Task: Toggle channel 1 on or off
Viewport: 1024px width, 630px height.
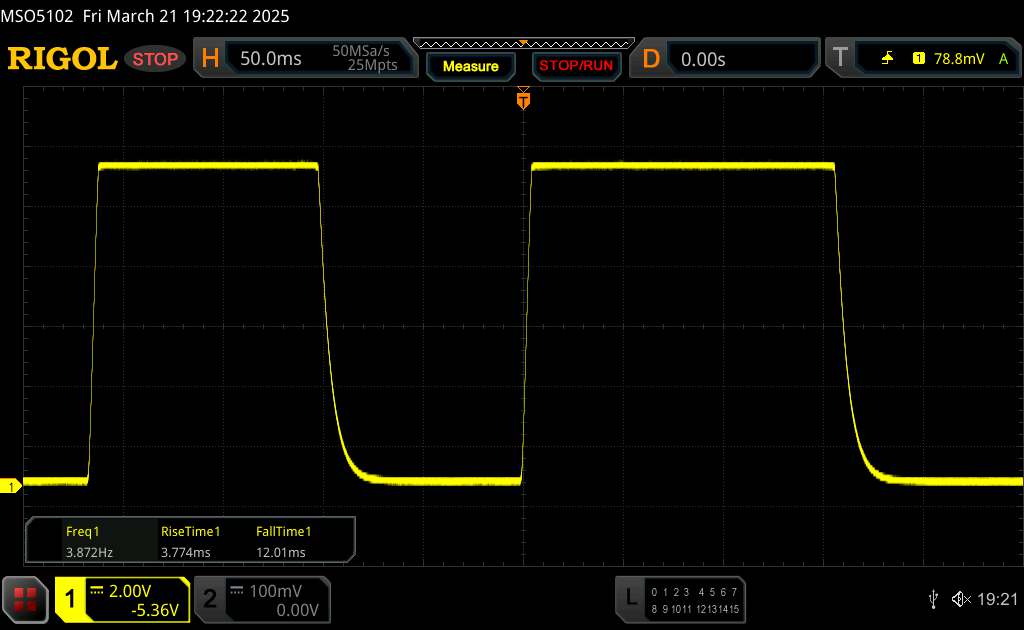Action: [72, 599]
